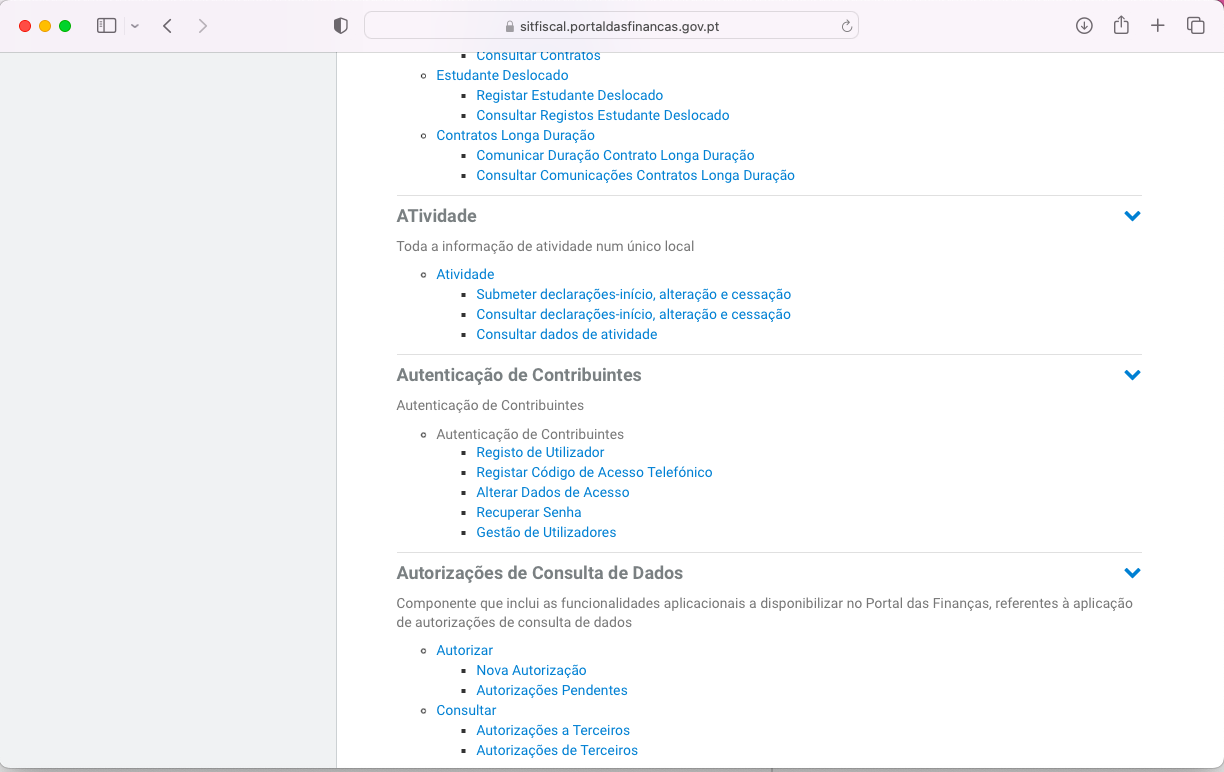Collapse Autenticação de Contribuintes chevron
This screenshot has width=1224, height=772.
click(x=1132, y=375)
